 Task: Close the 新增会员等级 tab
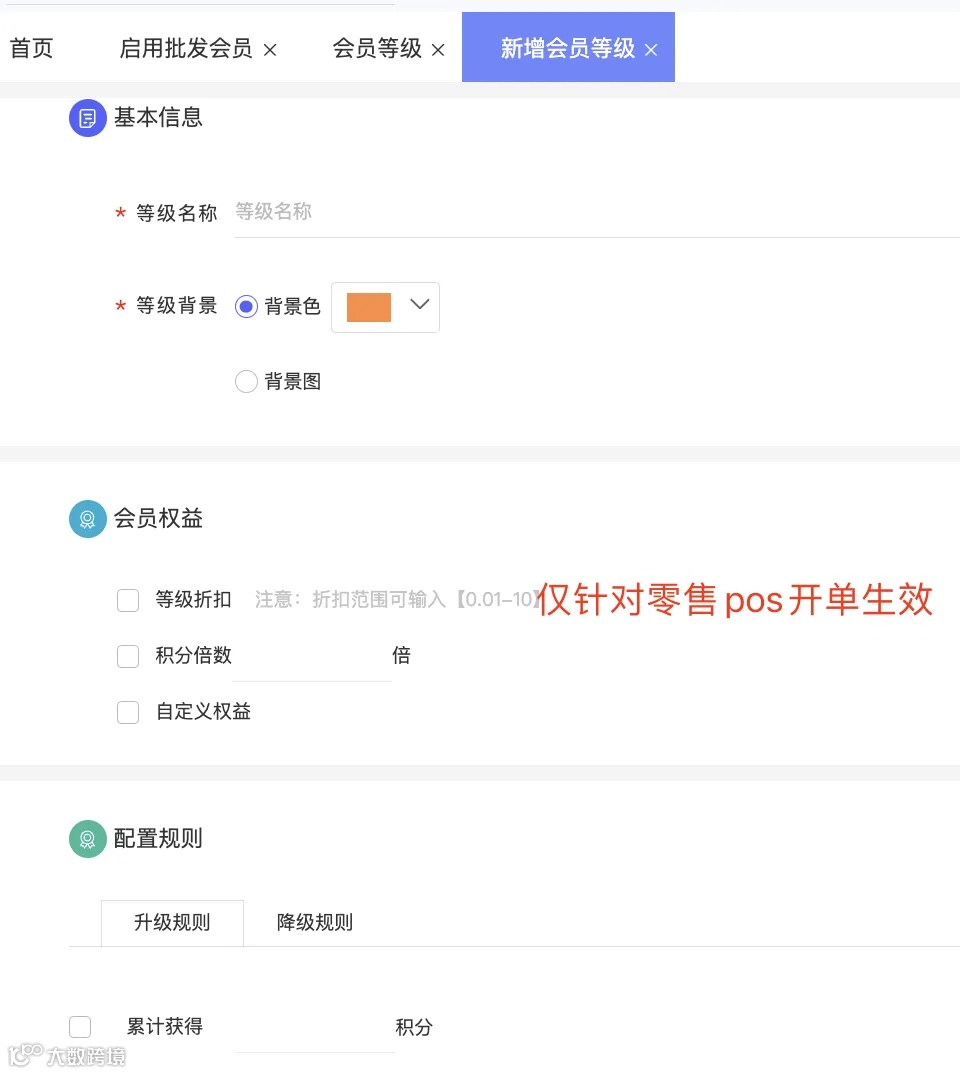tap(651, 49)
